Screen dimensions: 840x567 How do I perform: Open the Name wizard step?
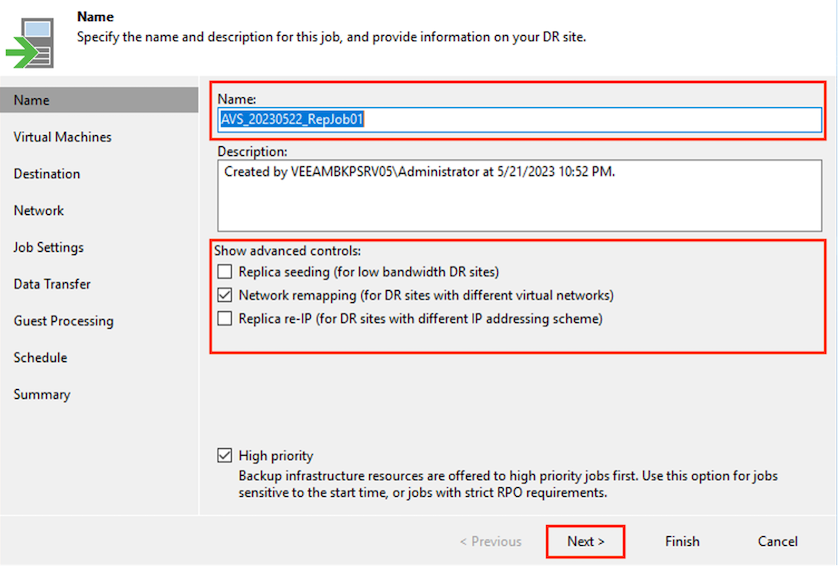pyautogui.click(x=32, y=100)
